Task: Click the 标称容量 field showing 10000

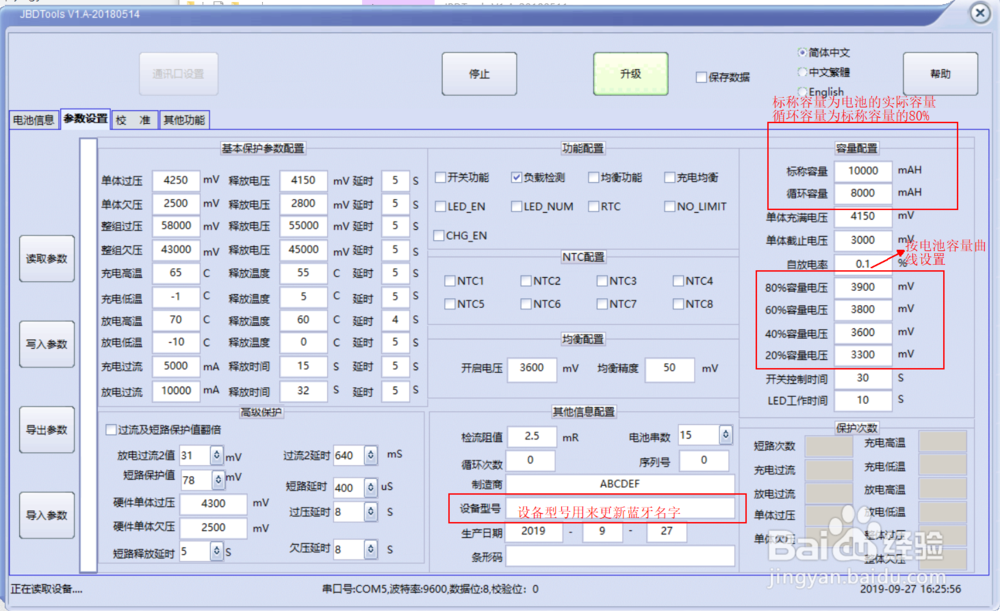Action: [x=863, y=171]
